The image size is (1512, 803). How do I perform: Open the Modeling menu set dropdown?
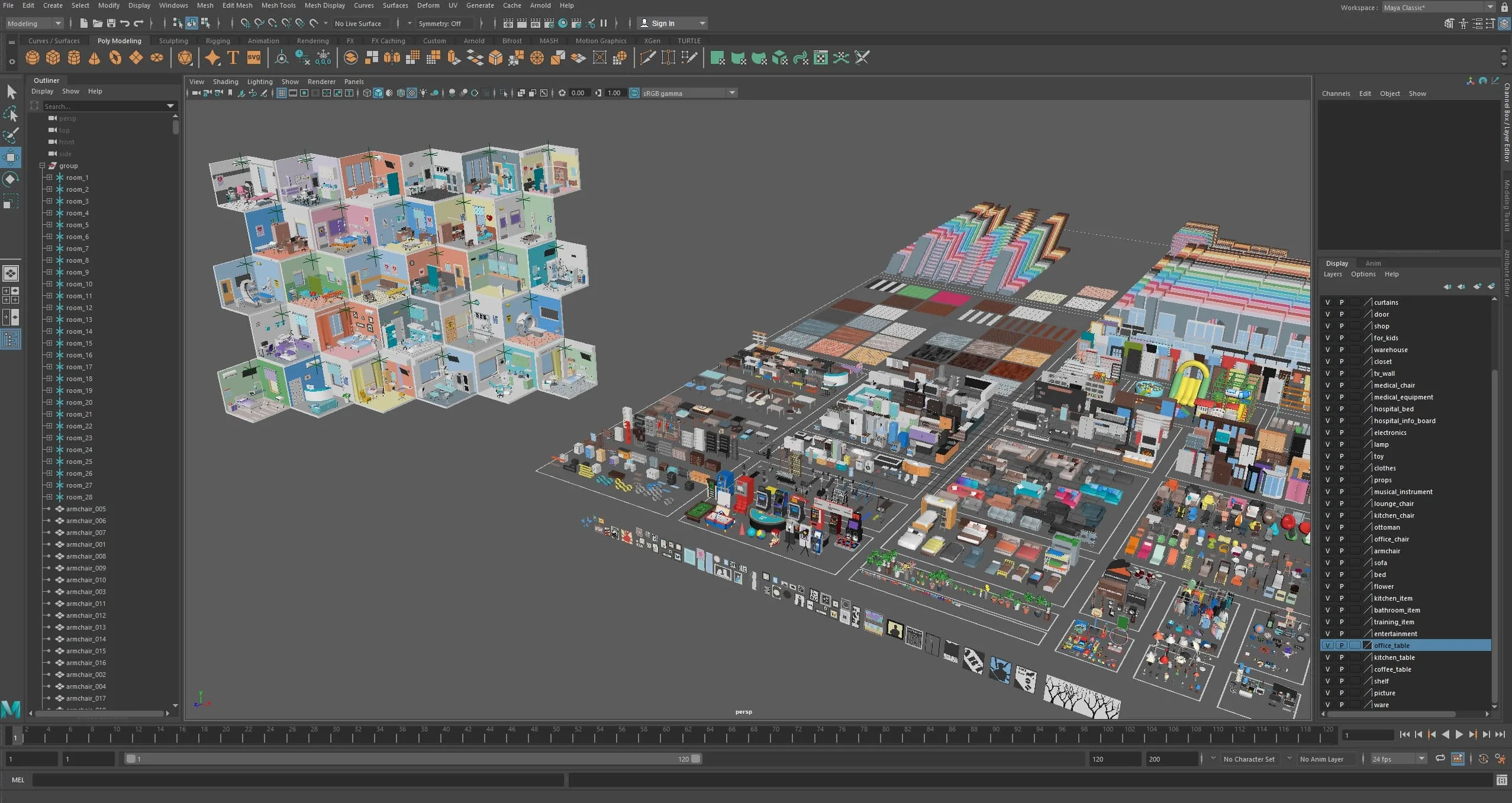point(34,23)
